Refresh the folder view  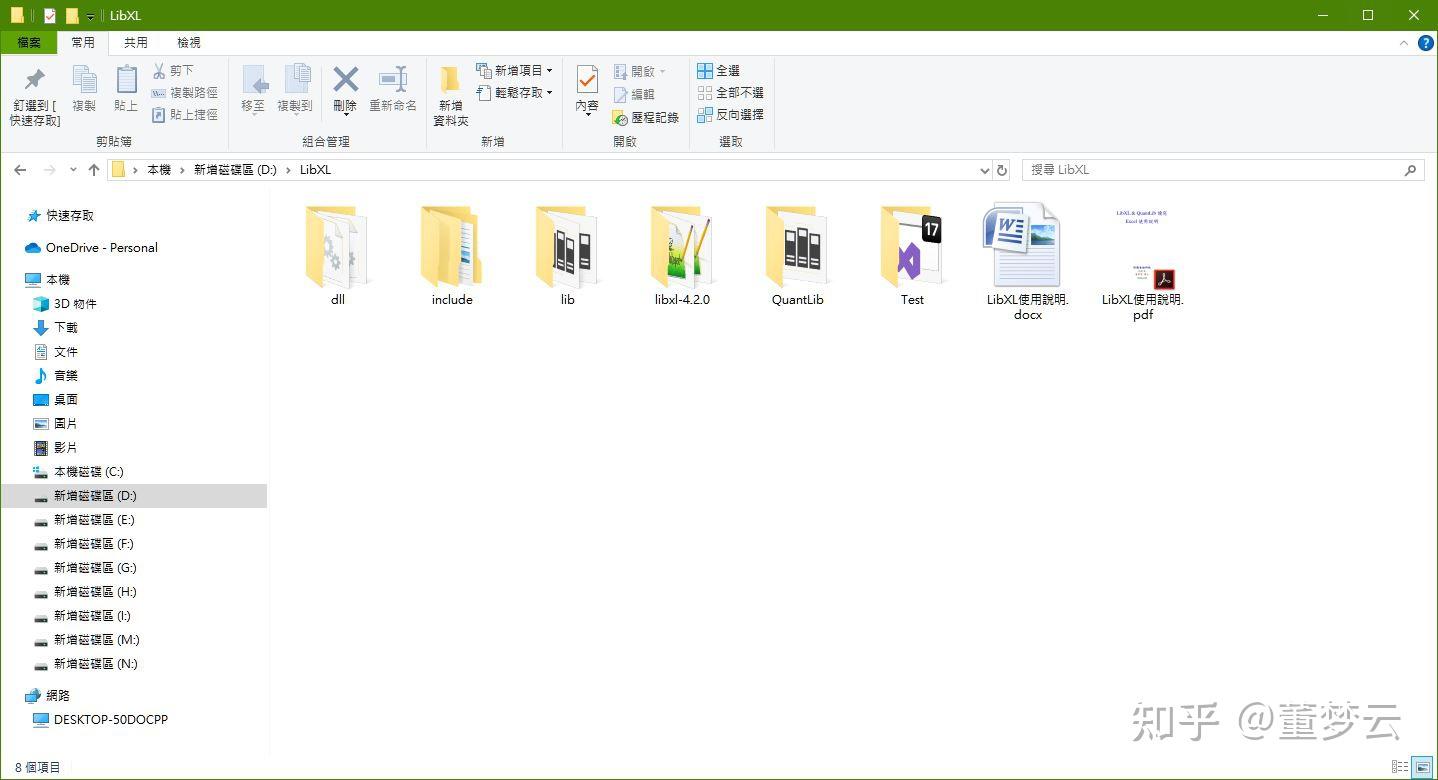click(1002, 169)
